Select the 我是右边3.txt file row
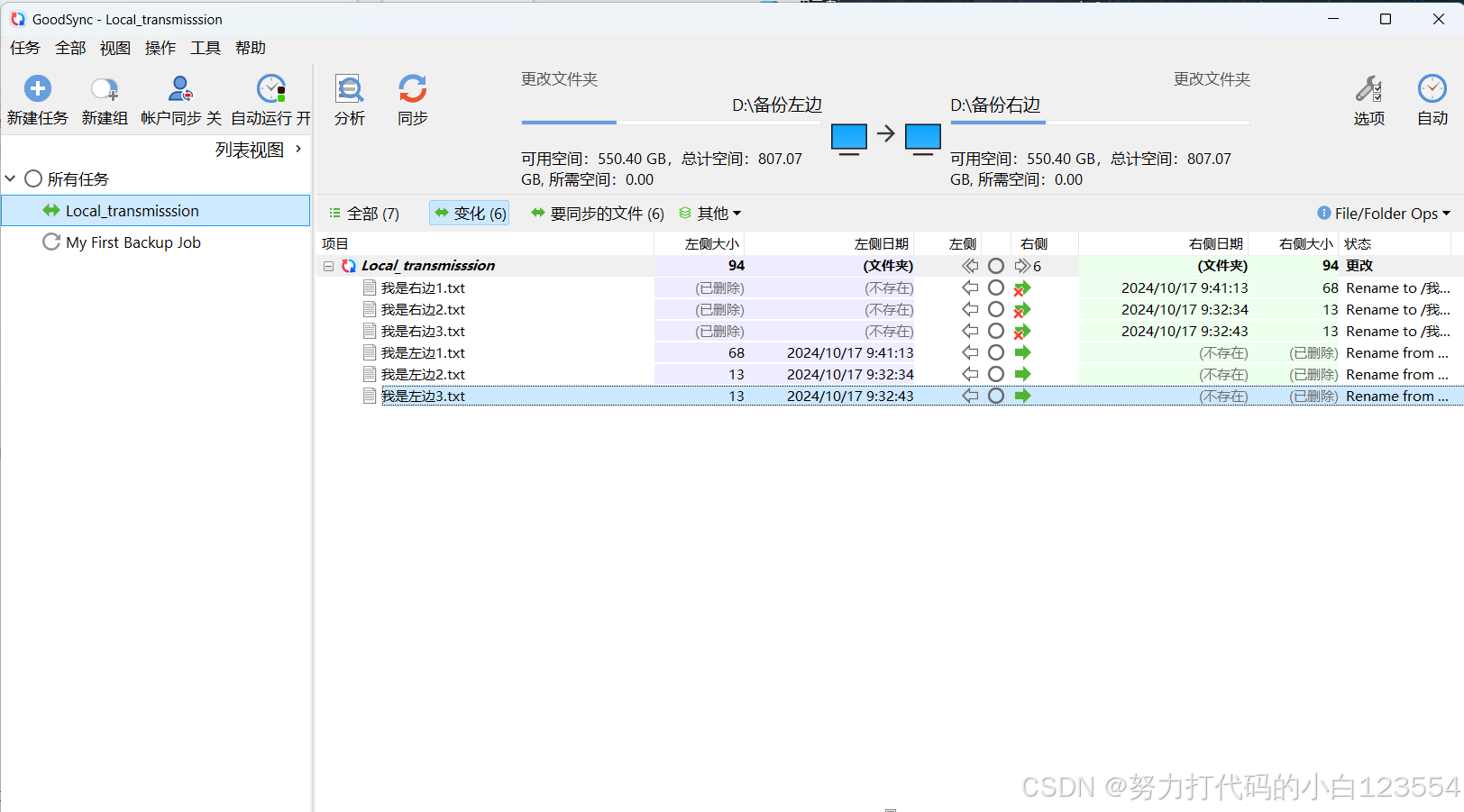This screenshot has height=812, width=1464. 888,331
